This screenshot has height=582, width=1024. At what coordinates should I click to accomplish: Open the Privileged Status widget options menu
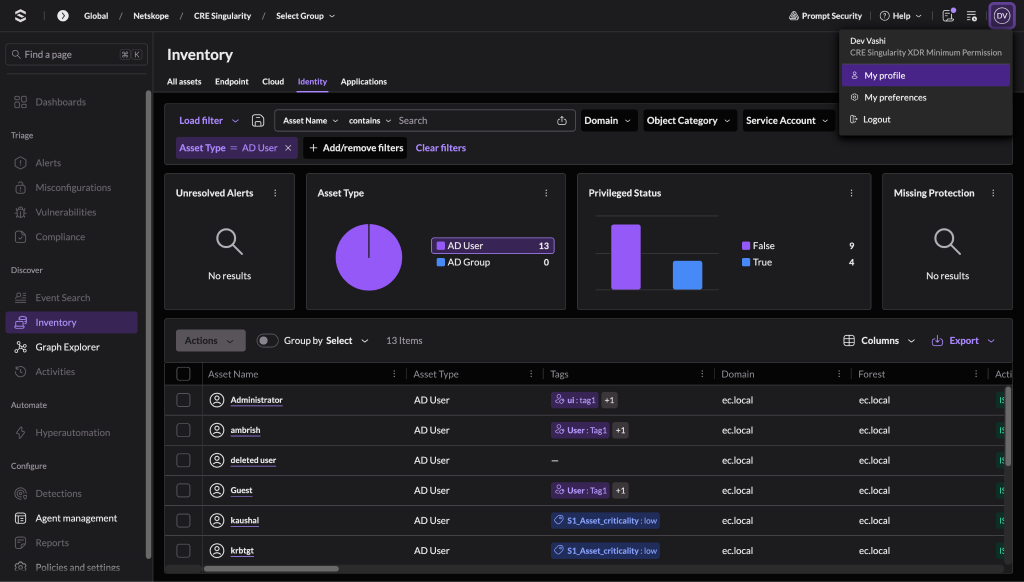pyautogui.click(x=851, y=193)
